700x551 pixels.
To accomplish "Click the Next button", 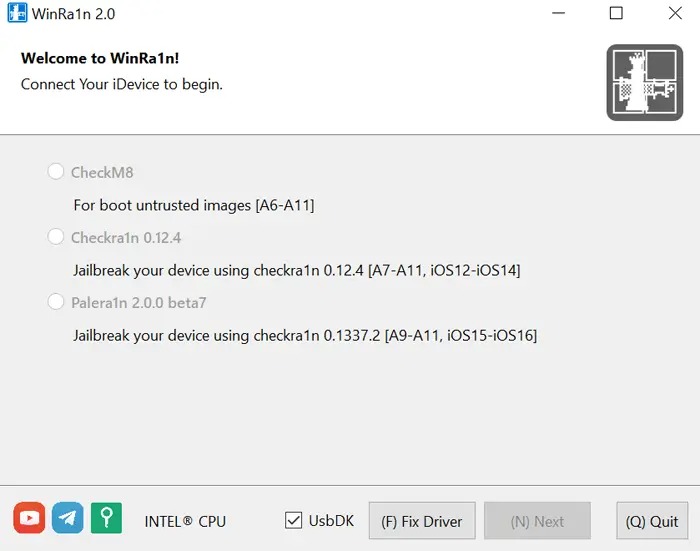I will (538, 521).
